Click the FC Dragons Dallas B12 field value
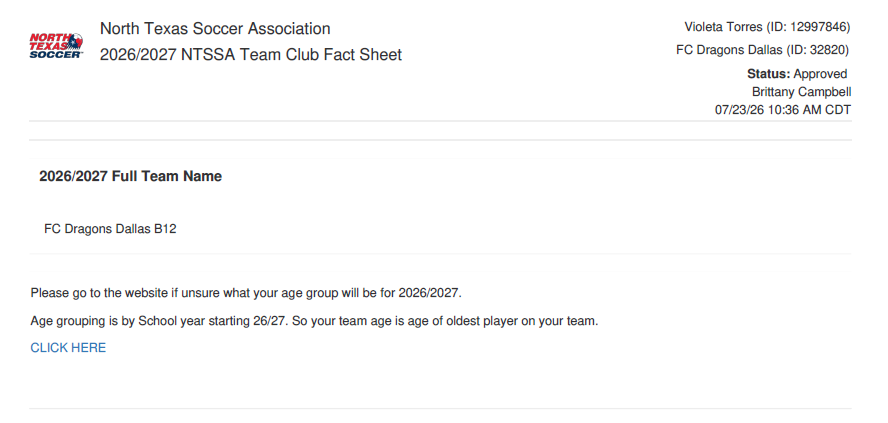Image resolution: width=888 pixels, height=423 pixels. (110, 229)
